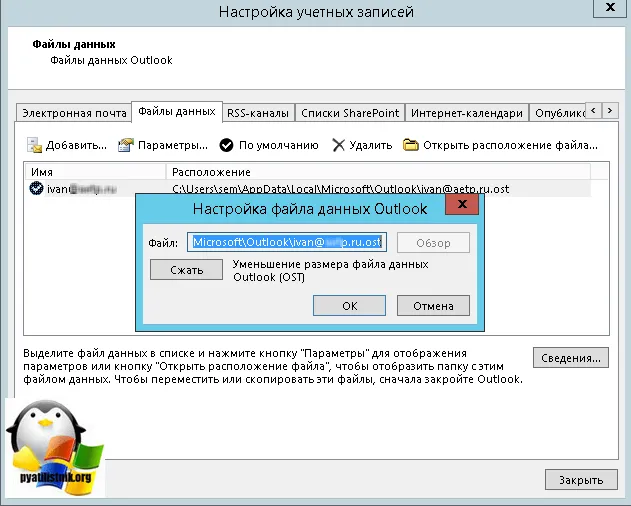Click the Имя column header

coord(96,172)
